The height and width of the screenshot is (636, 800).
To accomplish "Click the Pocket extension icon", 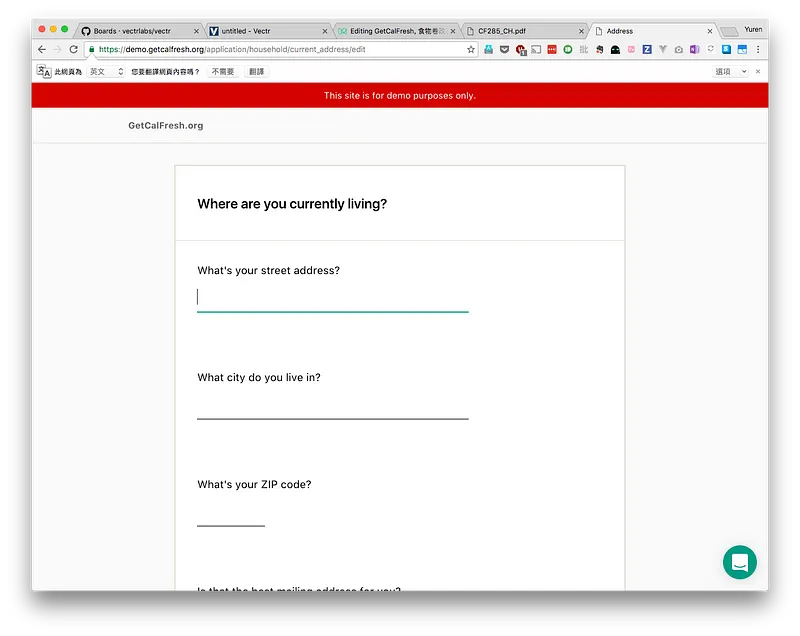I will pyautogui.click(x=504, y=49).
